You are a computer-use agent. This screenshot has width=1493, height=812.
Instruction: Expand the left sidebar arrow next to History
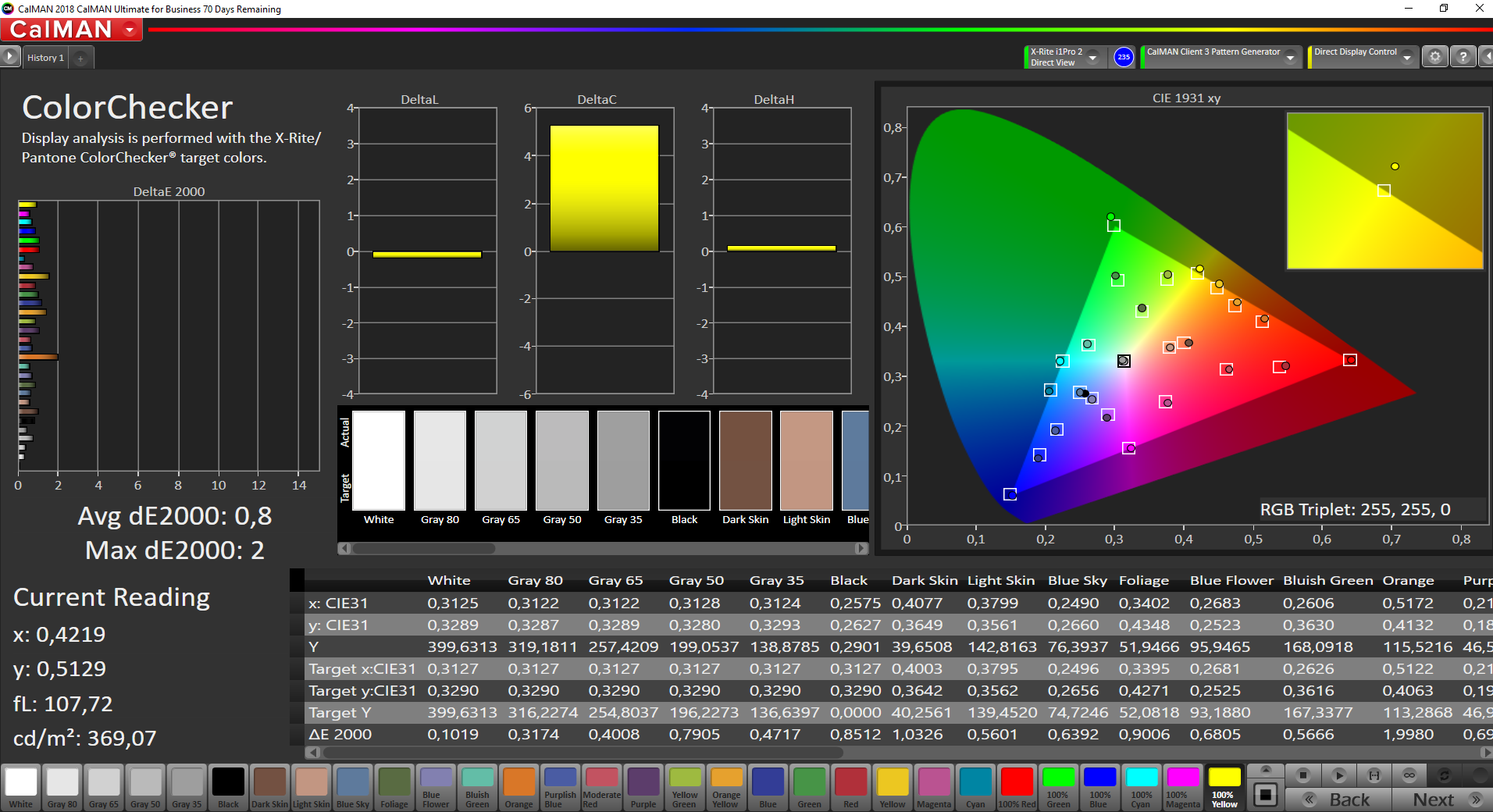point(9,57)
